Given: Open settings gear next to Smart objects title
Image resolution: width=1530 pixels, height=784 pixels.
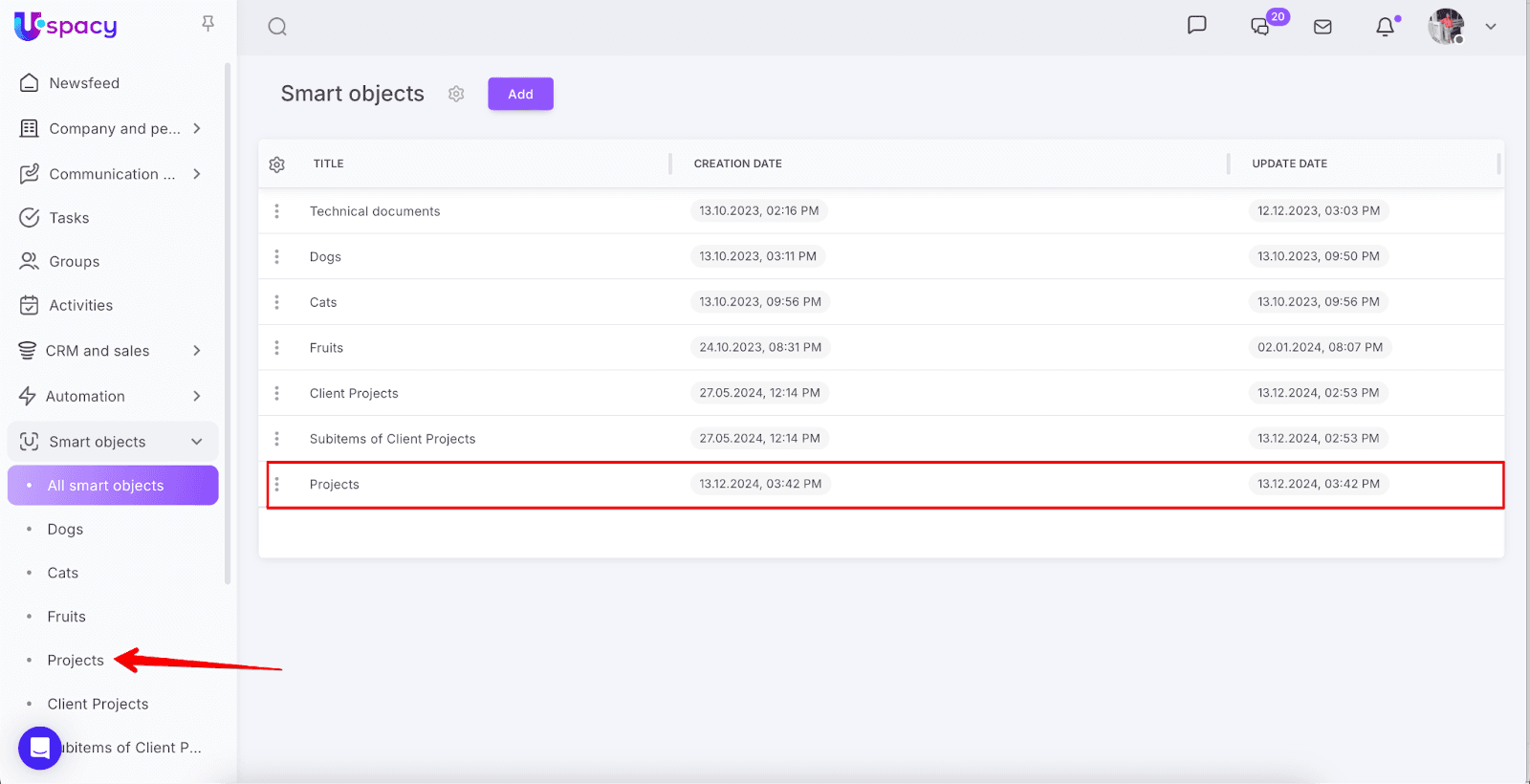Looking at the screenshot, I should (456, 94).
